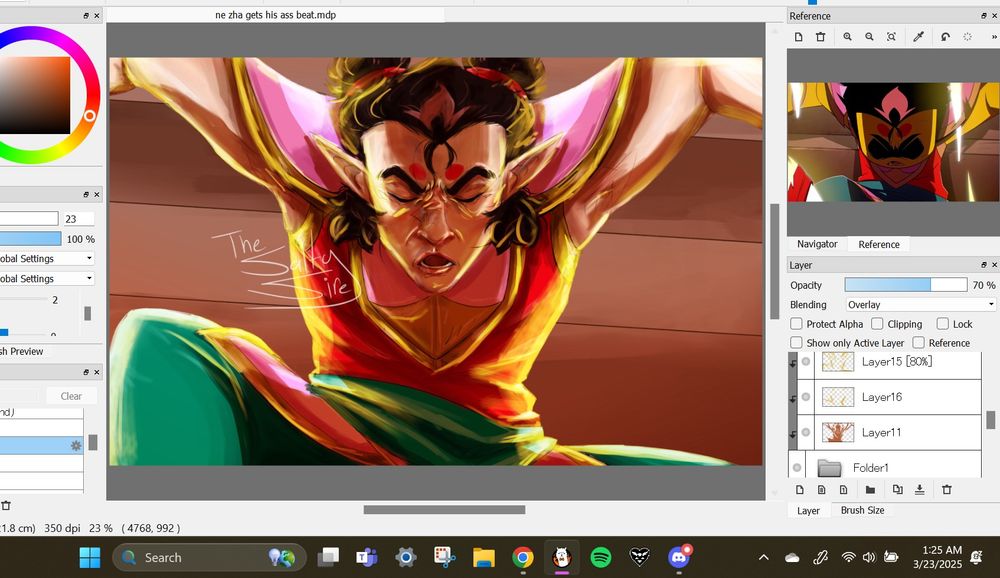Adjust the brush opacity 100 % slider
1000x578 pixels.
click(30, 239)
